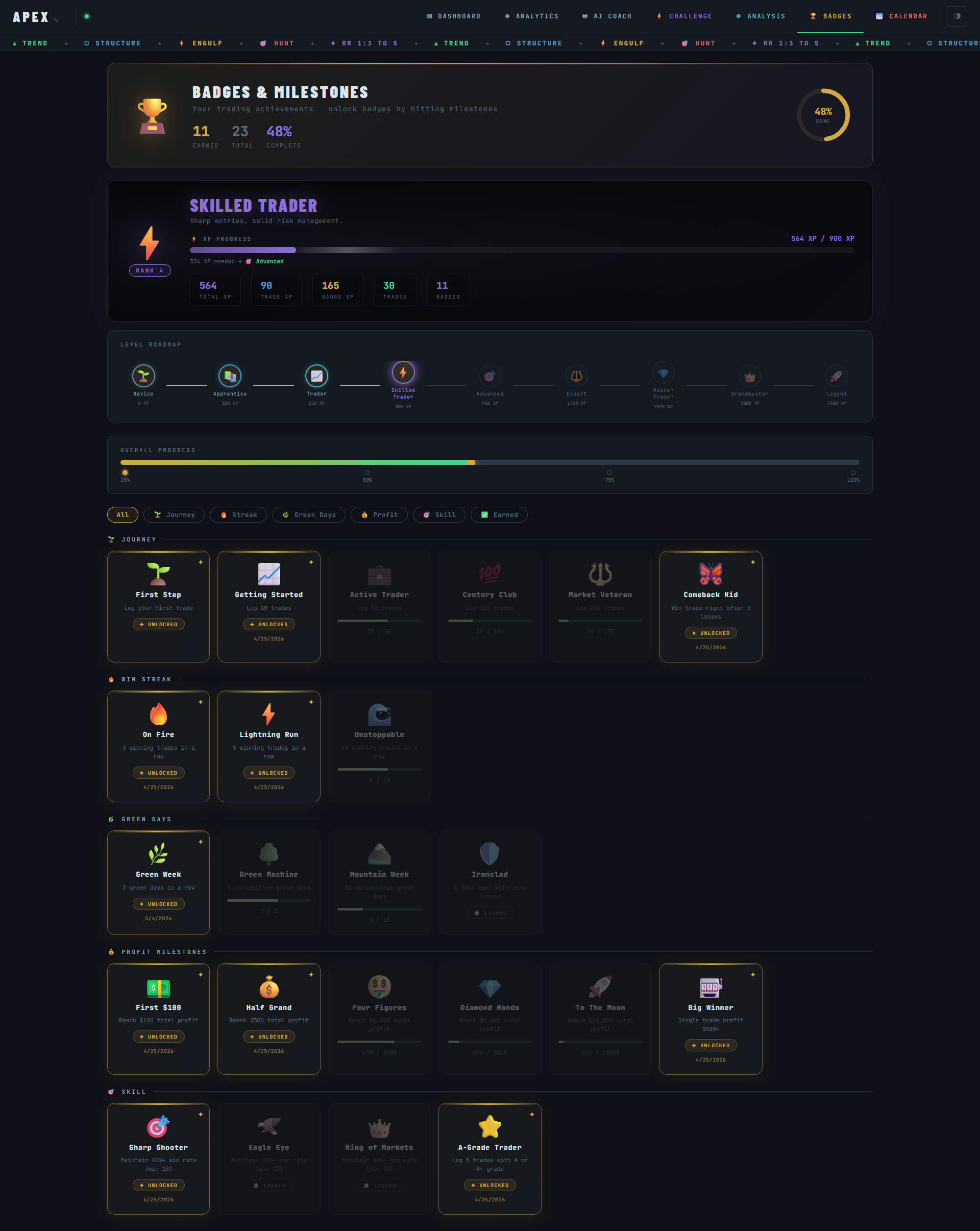Viewport: 980px width, 1231px height.
Task: Open the Eagle Eye badge icon
Action: coord(268,1126)
